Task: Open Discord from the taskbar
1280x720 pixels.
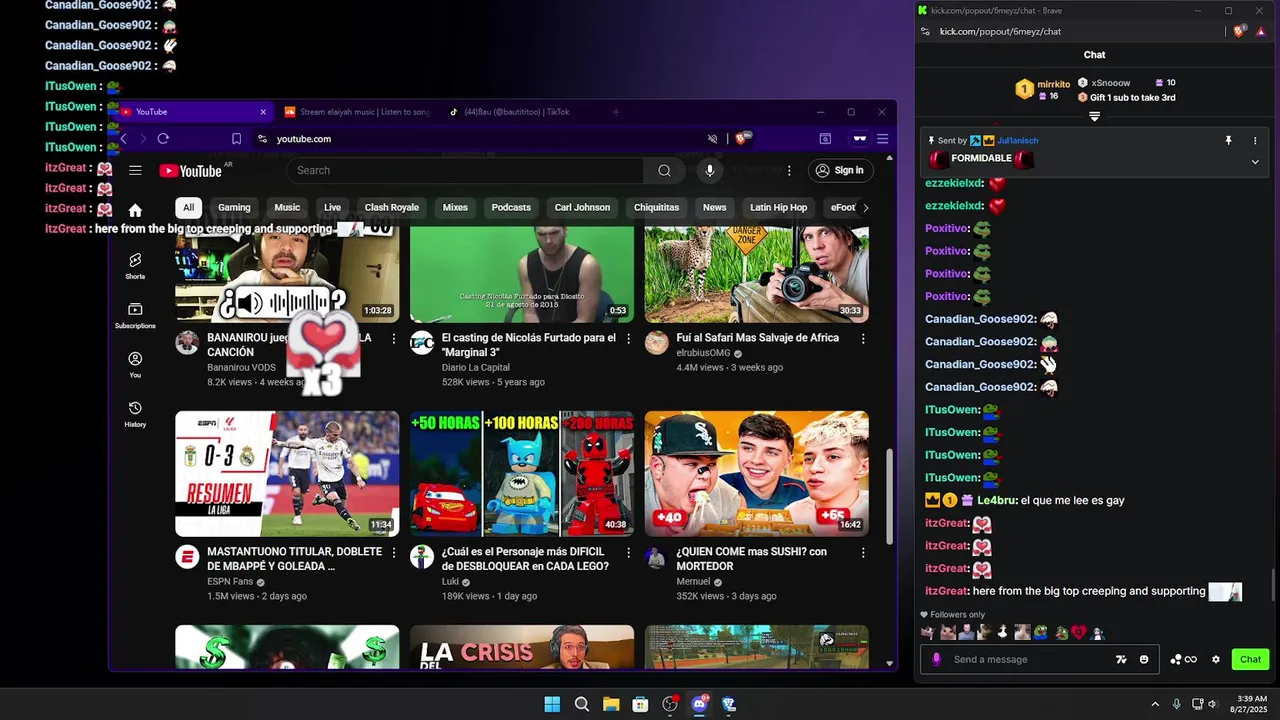Action: point(699,704)
